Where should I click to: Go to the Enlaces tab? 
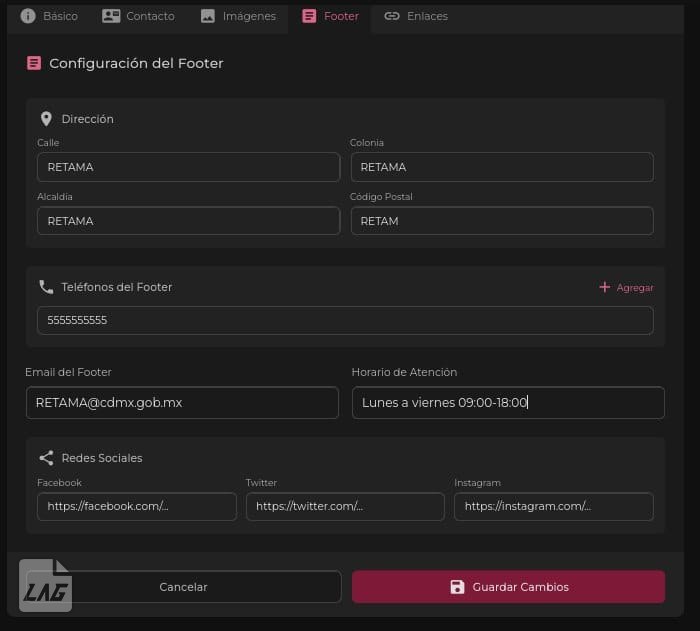[x=416, y=16]
